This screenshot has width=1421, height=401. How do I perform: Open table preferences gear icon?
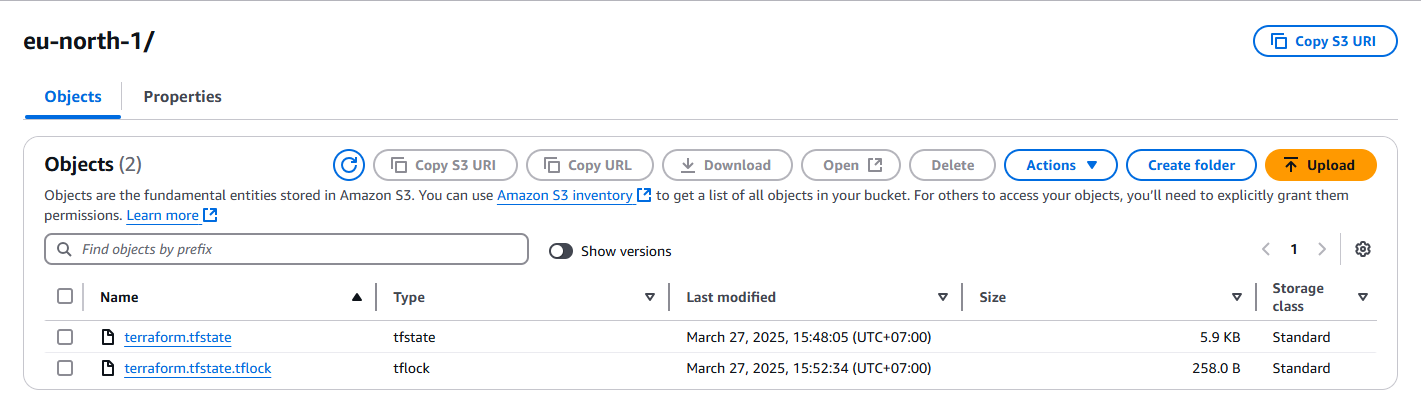[1362, 249]
